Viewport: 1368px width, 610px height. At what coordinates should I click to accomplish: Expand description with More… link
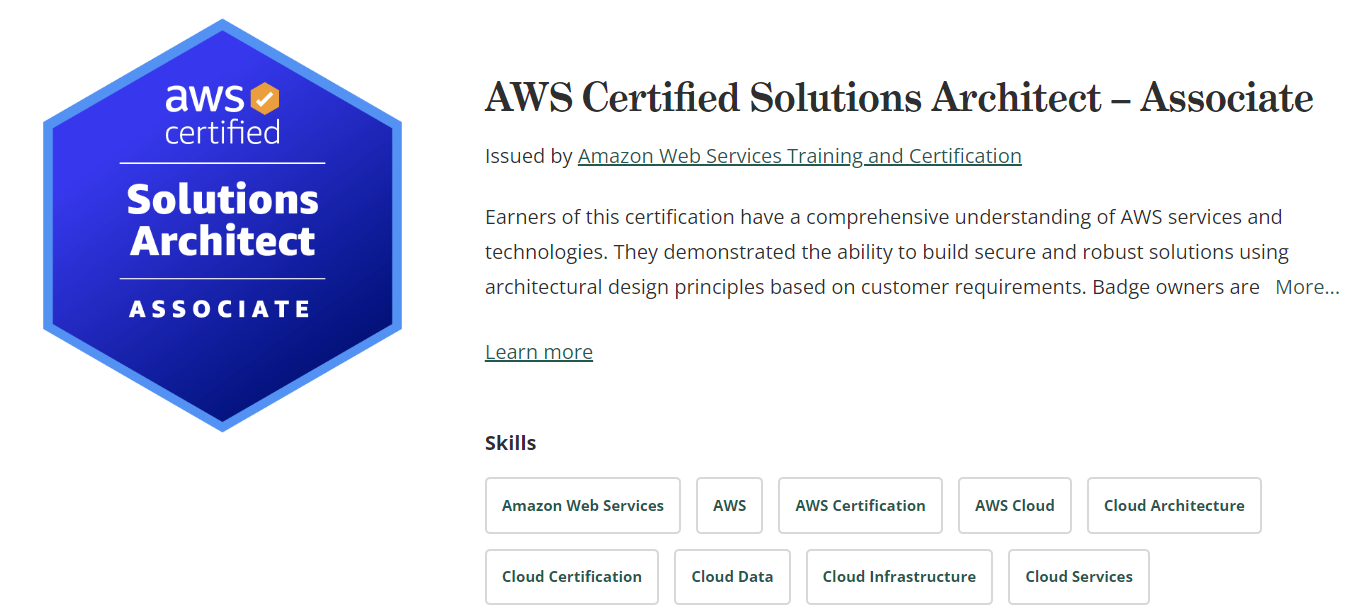1307,287
